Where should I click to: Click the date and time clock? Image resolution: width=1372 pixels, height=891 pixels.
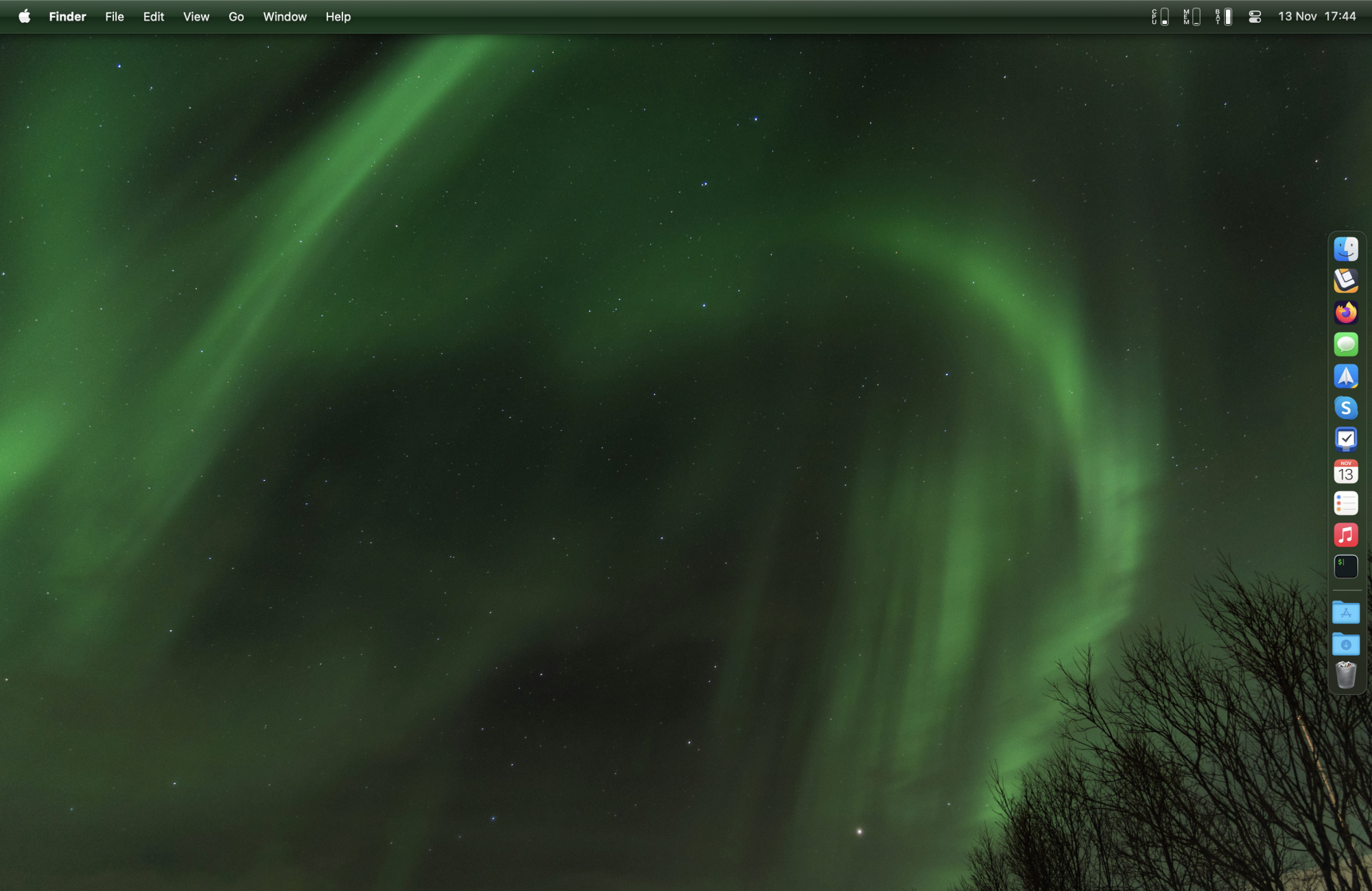click(x=1316, y=16)
